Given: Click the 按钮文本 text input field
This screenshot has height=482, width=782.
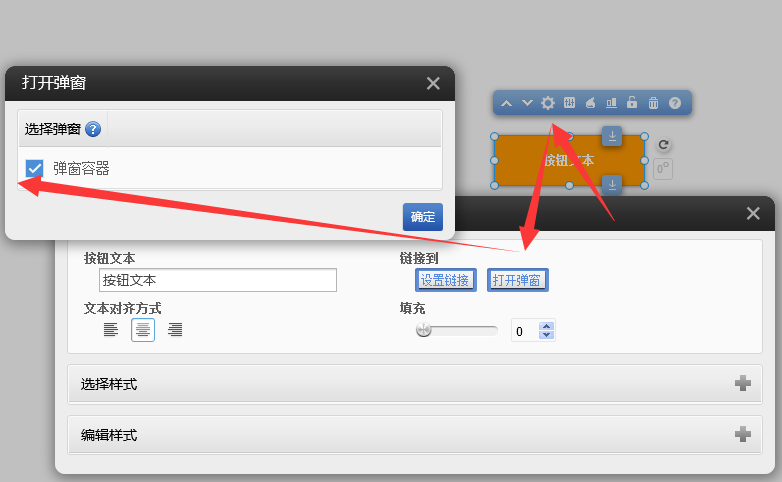Looking at the screenshot, I should [218, 280].
